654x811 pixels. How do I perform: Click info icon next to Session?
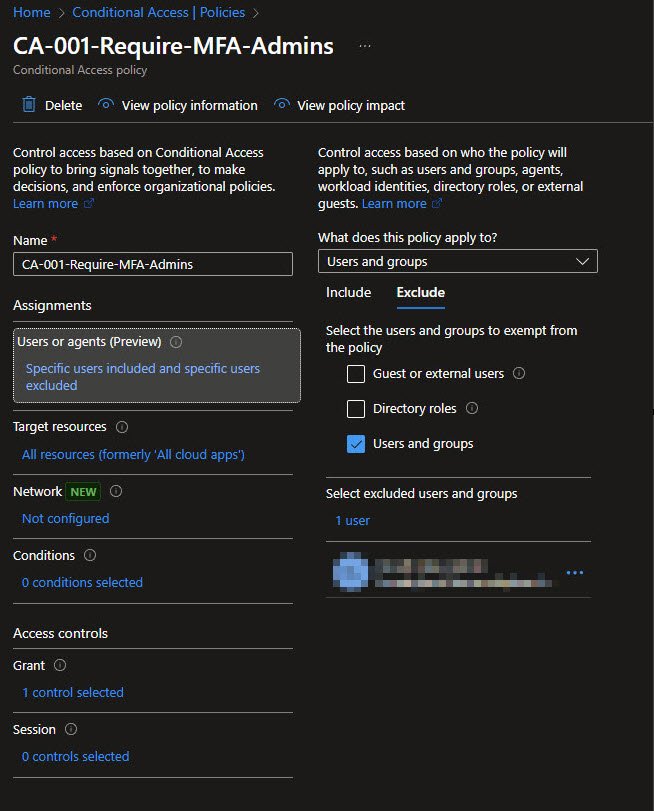71,730
